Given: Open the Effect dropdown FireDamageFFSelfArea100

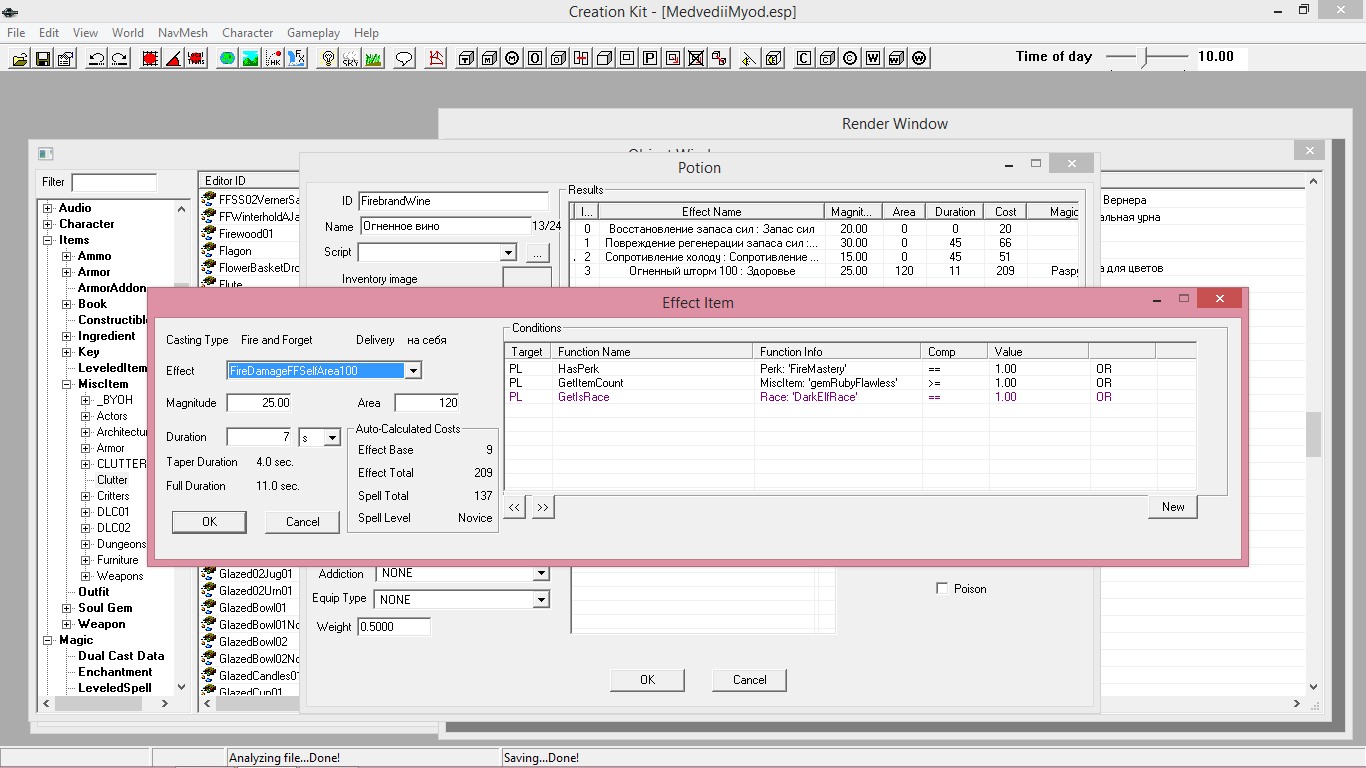Looking at the screenshot, I should click(413, 371).
